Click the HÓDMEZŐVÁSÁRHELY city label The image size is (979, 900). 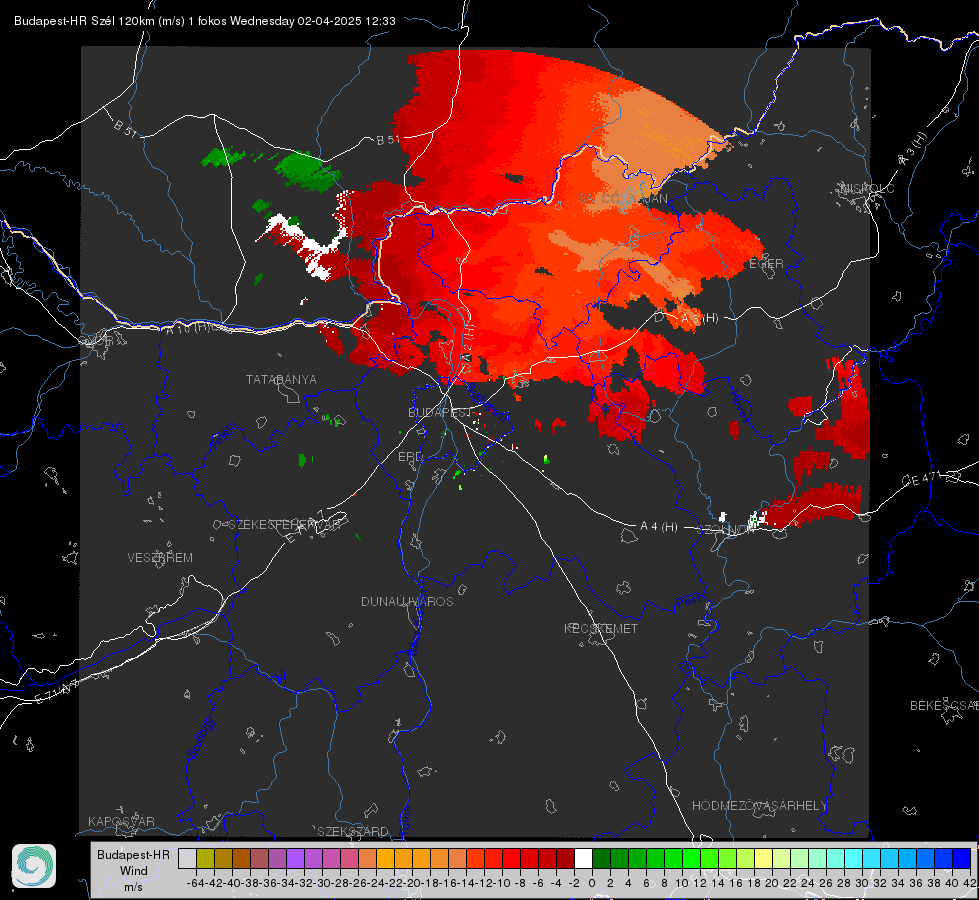coord(759,806)
